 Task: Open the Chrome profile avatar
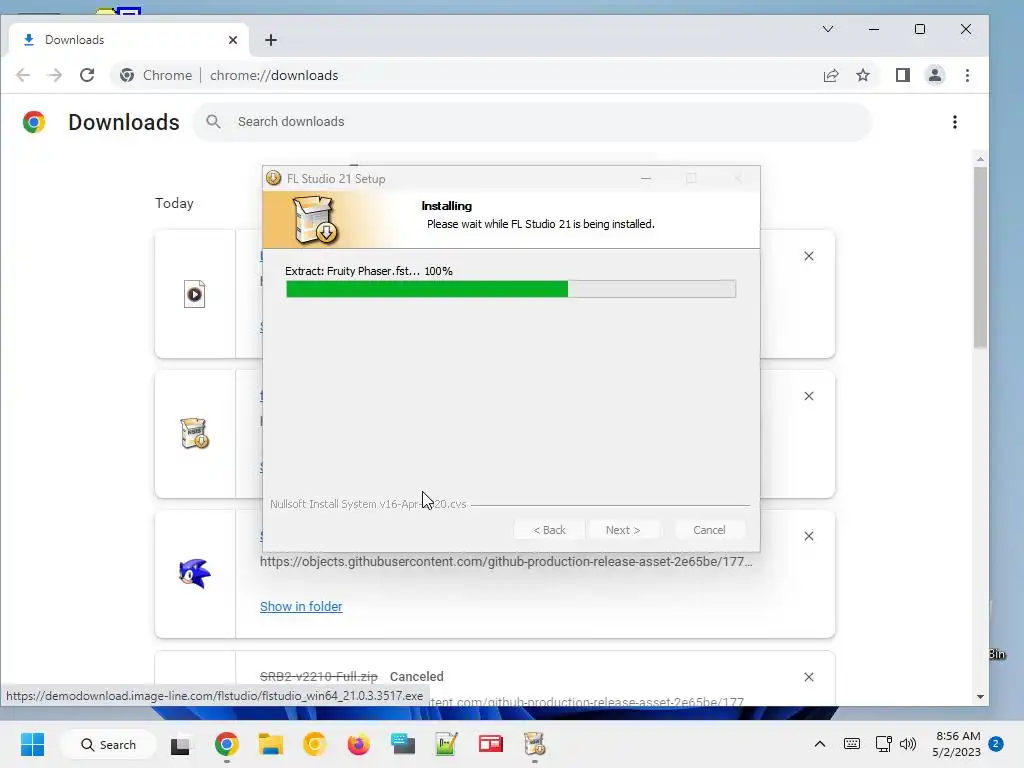coord(935,75)
